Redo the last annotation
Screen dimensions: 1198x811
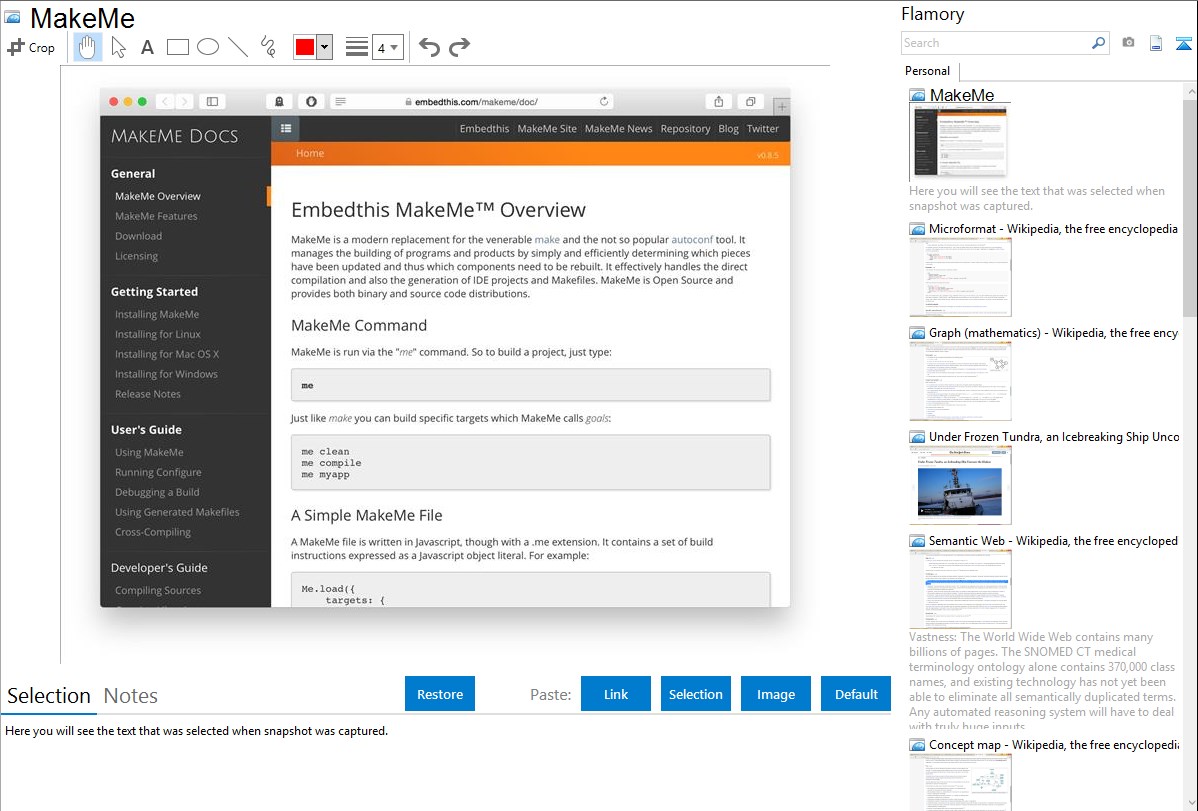pos(459,47)
